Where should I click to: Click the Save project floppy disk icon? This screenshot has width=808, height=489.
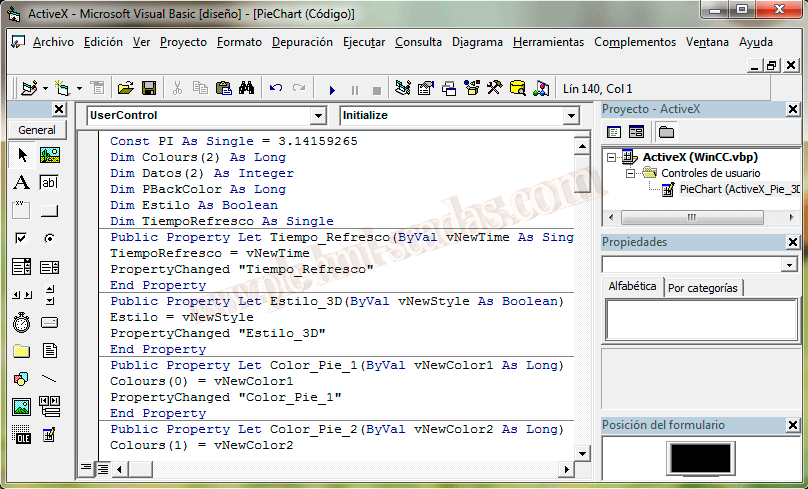[x=148, y=88]
